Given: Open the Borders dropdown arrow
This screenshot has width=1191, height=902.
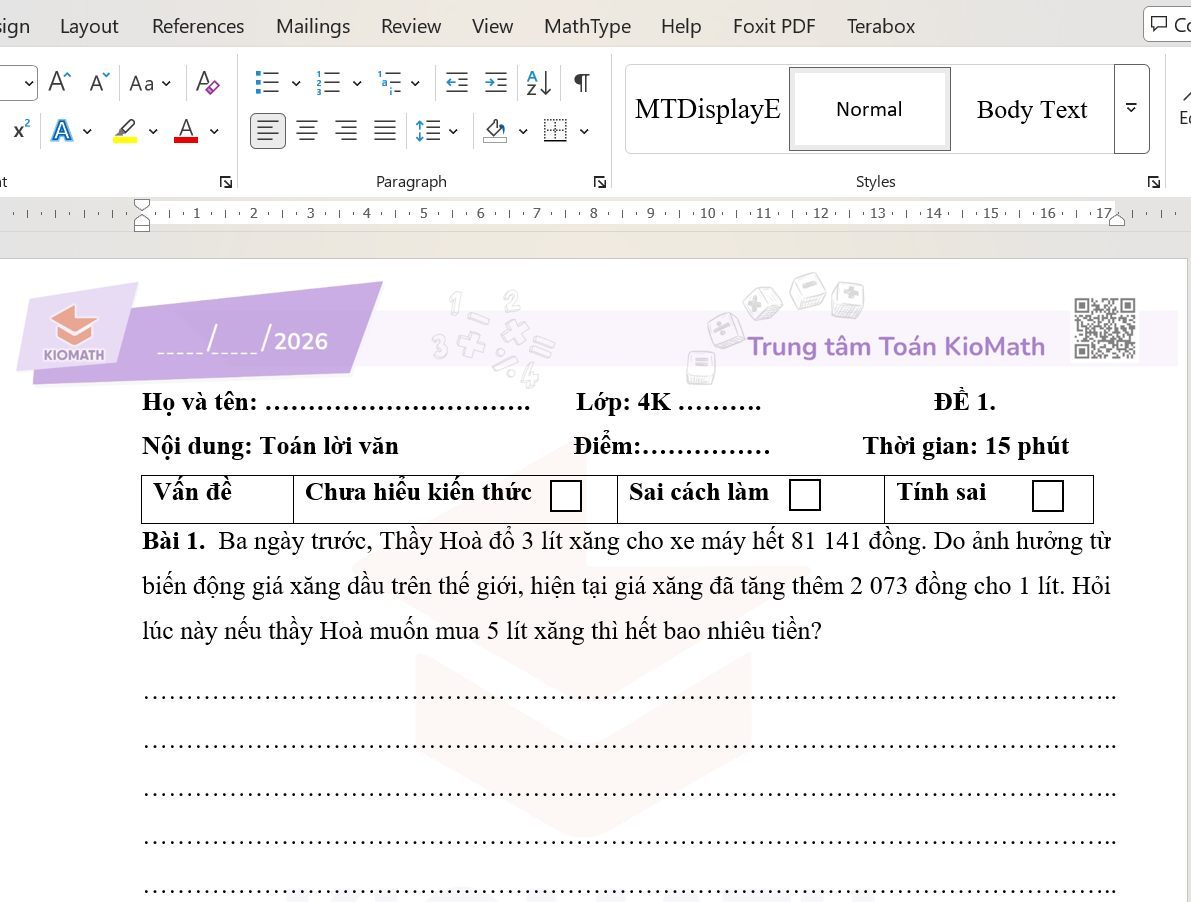Looking at the screenshot, I should pyautogui.click(x=584, y=131).
